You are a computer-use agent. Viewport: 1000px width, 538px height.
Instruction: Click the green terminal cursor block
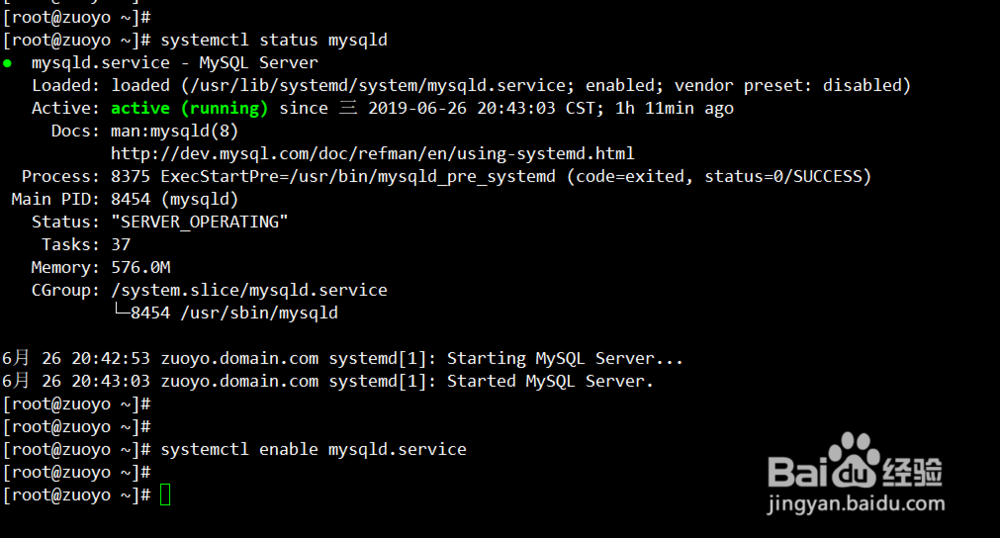pos(165,495)
